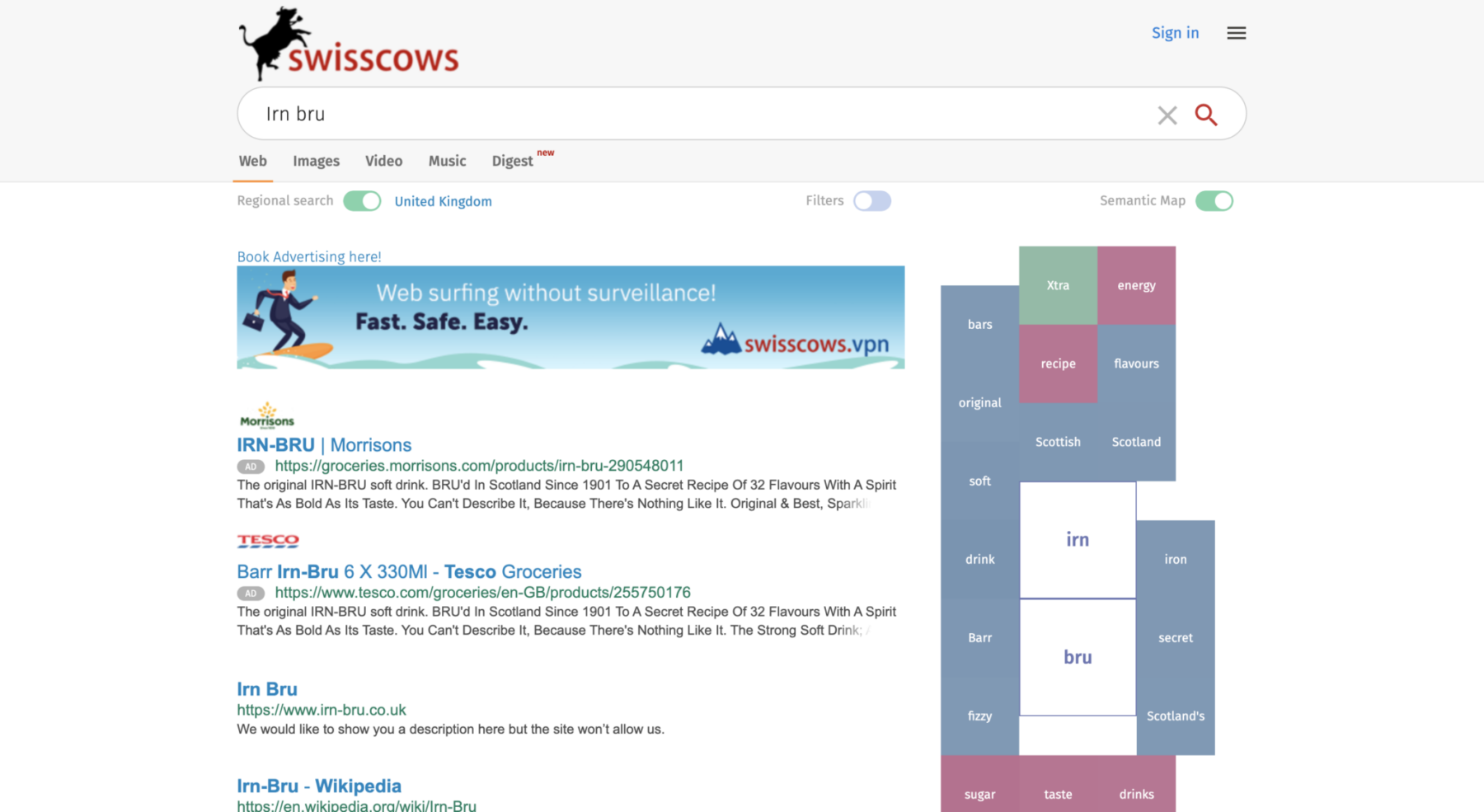The width and height of the screenshot is (1484, 812).
Task: Click the fizzy semantic map tile
Action: coord(979,716)
